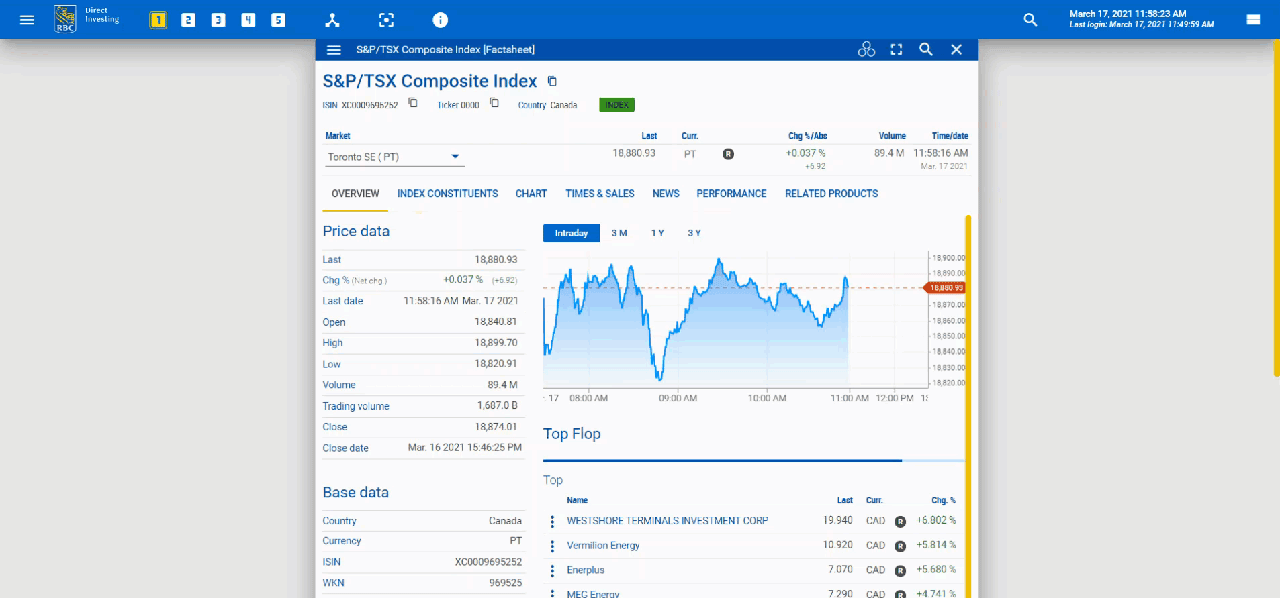The height and width of the screenshot is (598, 1280).
Task: Search within the factsheet panel
Action: pyautogui.click(x=926, y=50)
